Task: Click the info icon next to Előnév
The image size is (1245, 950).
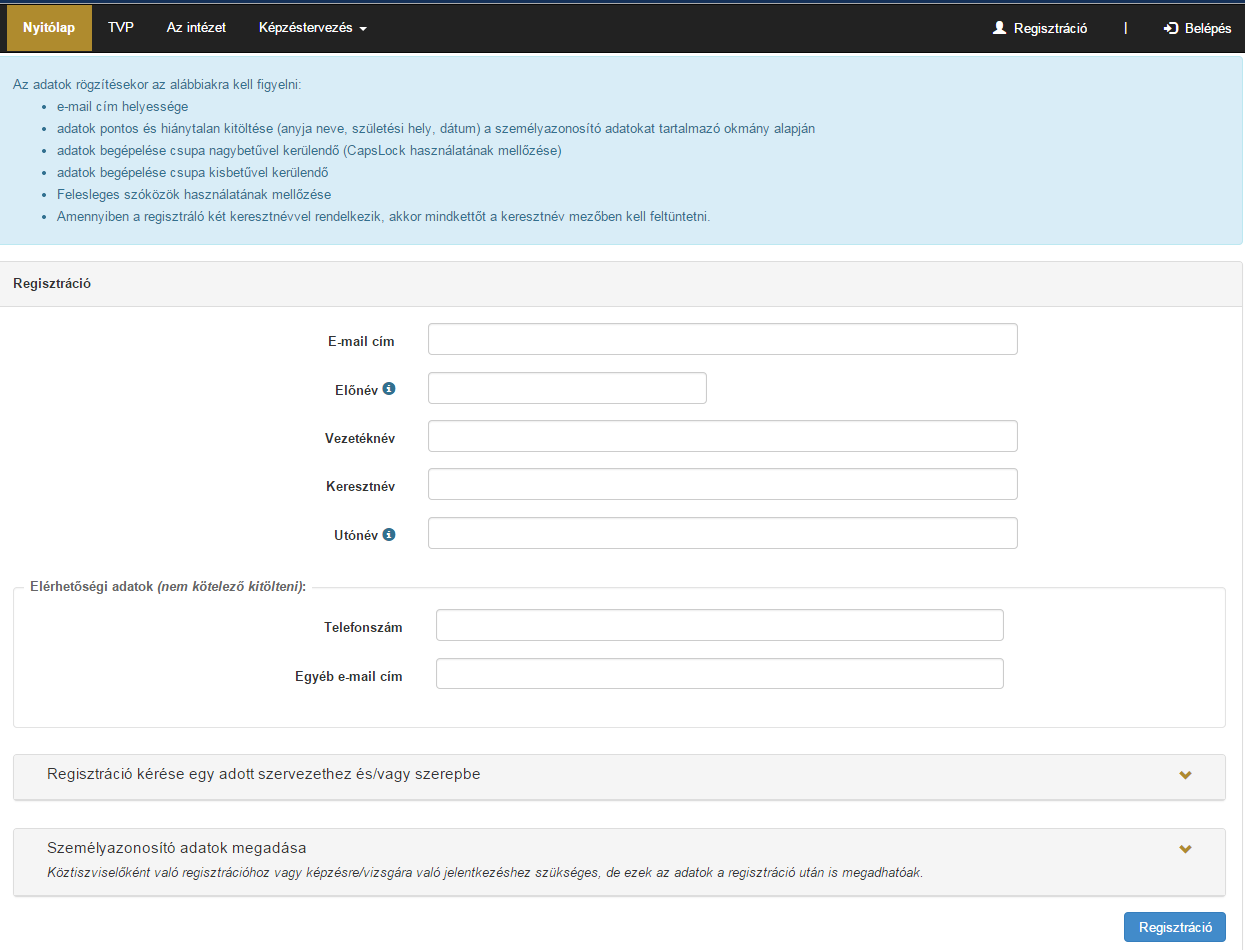Action: tap(389, 389)
